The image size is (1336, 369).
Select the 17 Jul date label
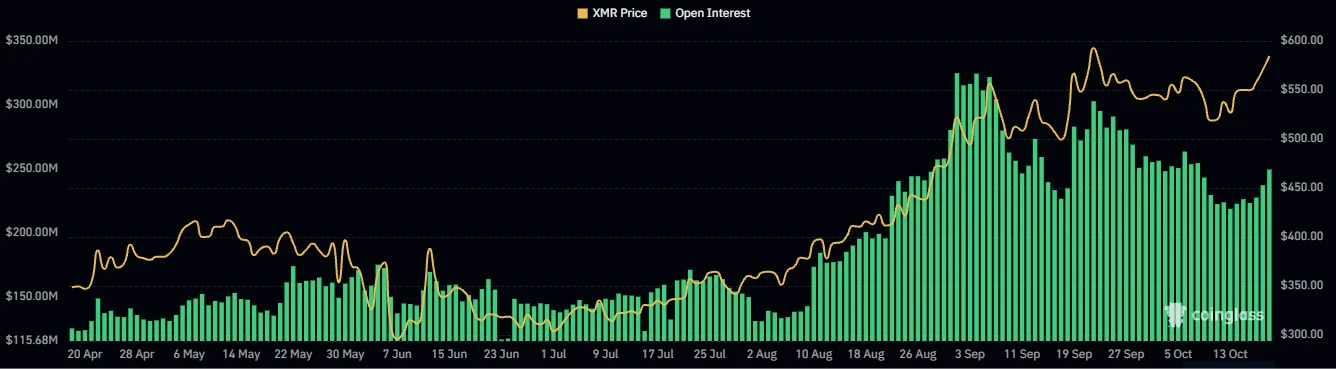[658, 354]
